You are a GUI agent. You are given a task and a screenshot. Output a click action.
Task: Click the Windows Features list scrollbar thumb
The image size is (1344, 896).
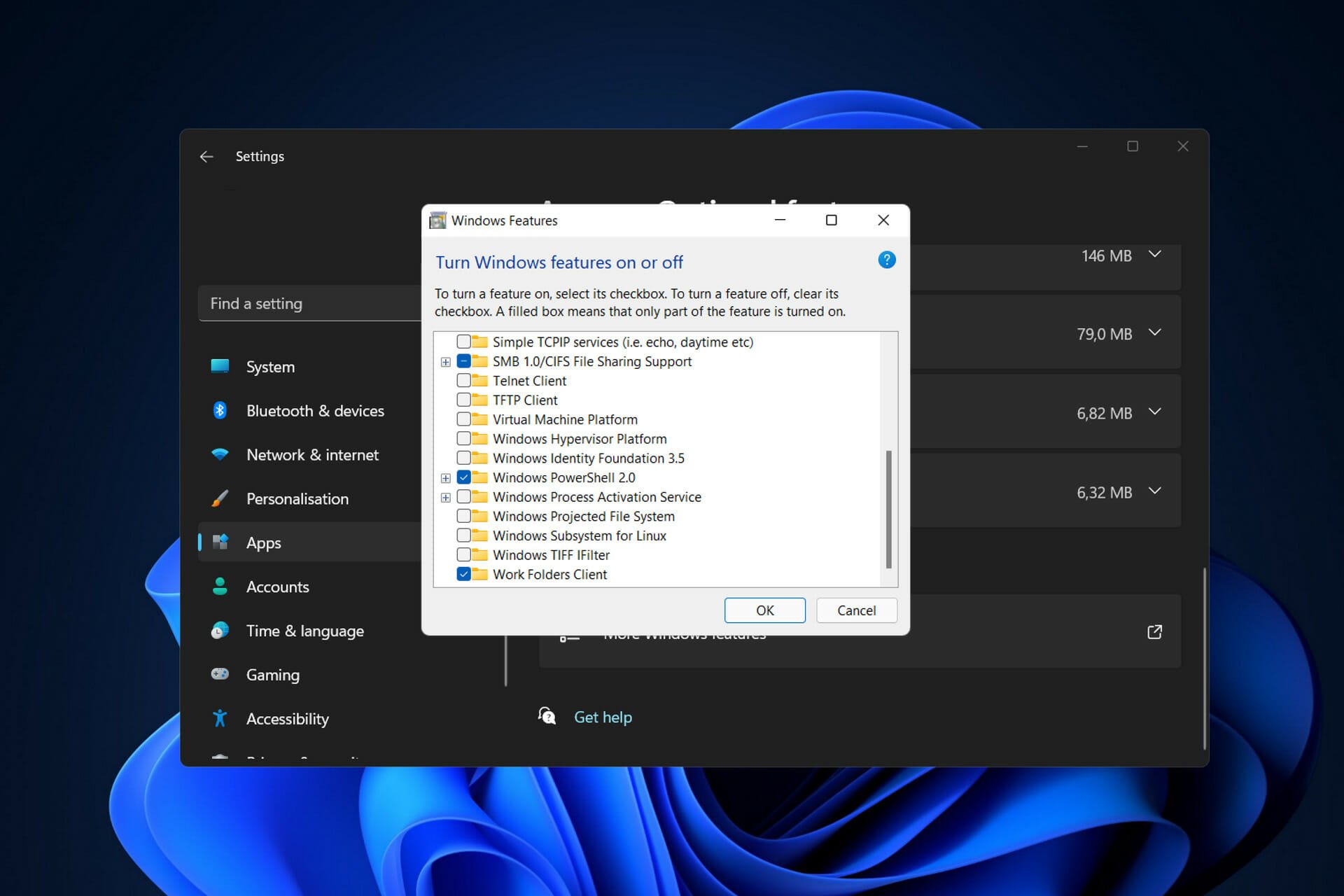(x=889, y=509)
